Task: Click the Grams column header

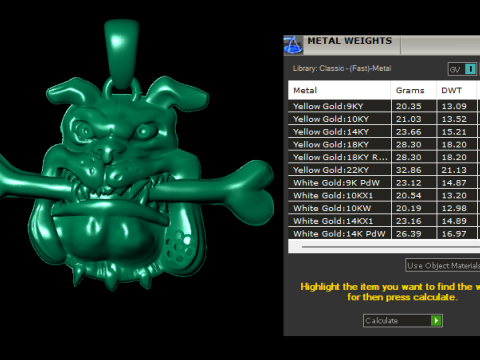Action: tap(413, 90)
